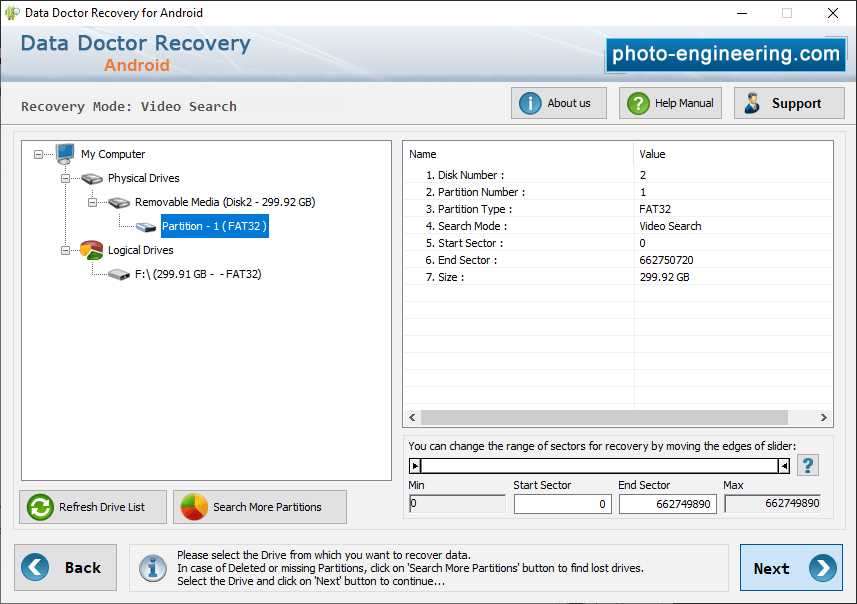Image resolution: width=857 pixels, height=604 pixels.
Task: Select the '7. Size :' row
Action: pyautogui.click(x=618, y=277)
